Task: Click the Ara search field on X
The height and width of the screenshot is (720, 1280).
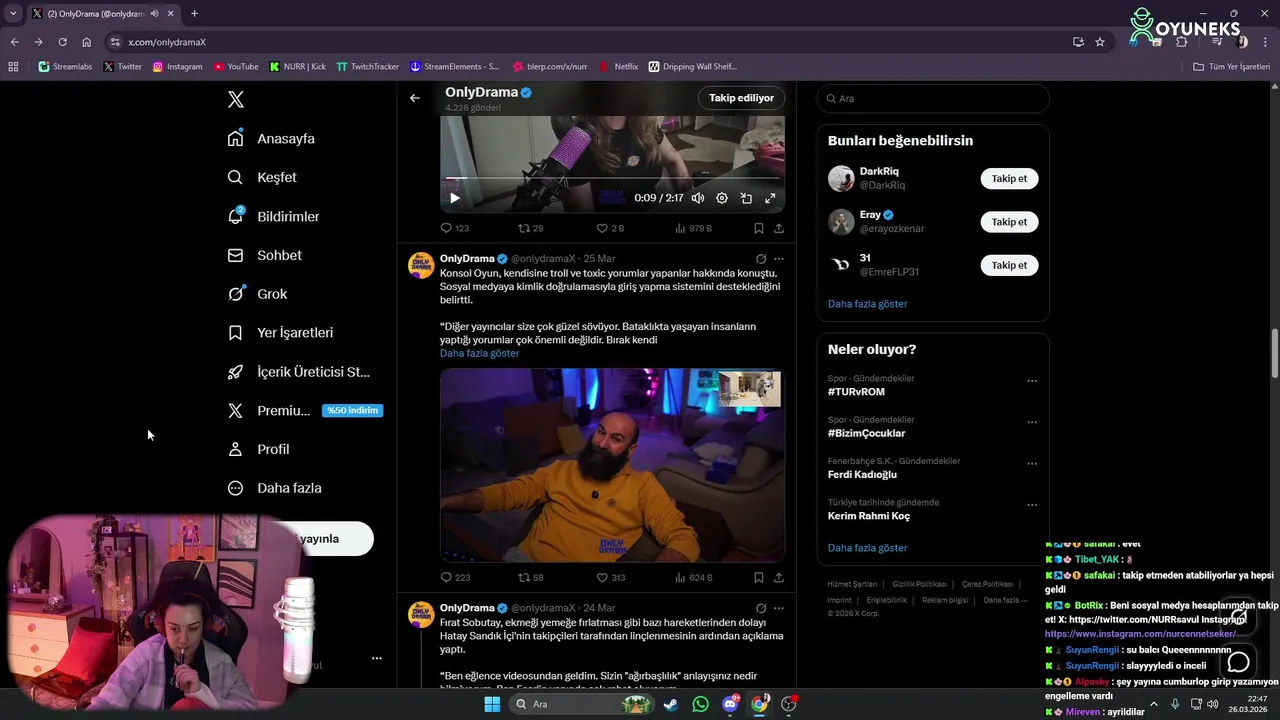Action: click(x=933, y=98)
